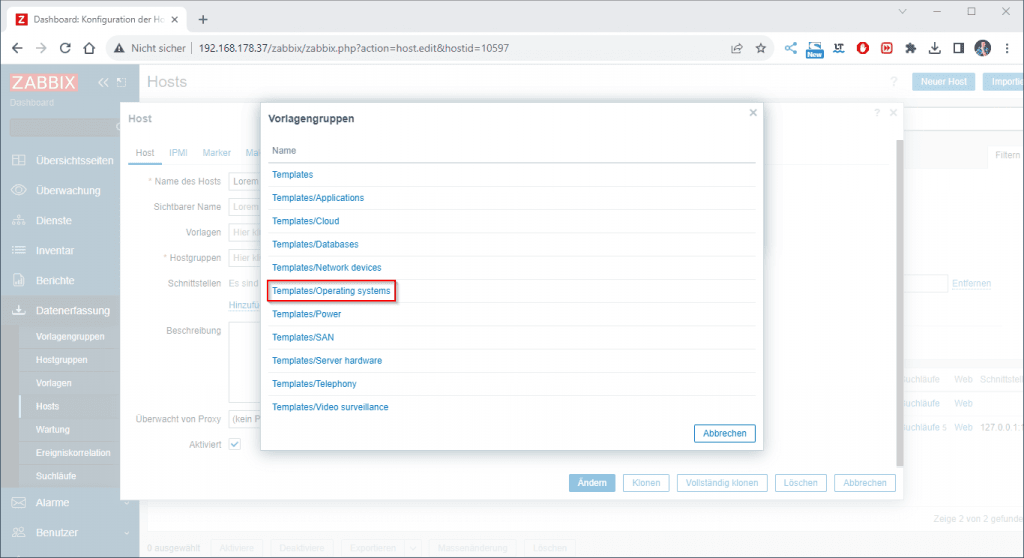Screen dimensions: 1024x558
Task: Open Templates/Databases template group
Action: 315,244
